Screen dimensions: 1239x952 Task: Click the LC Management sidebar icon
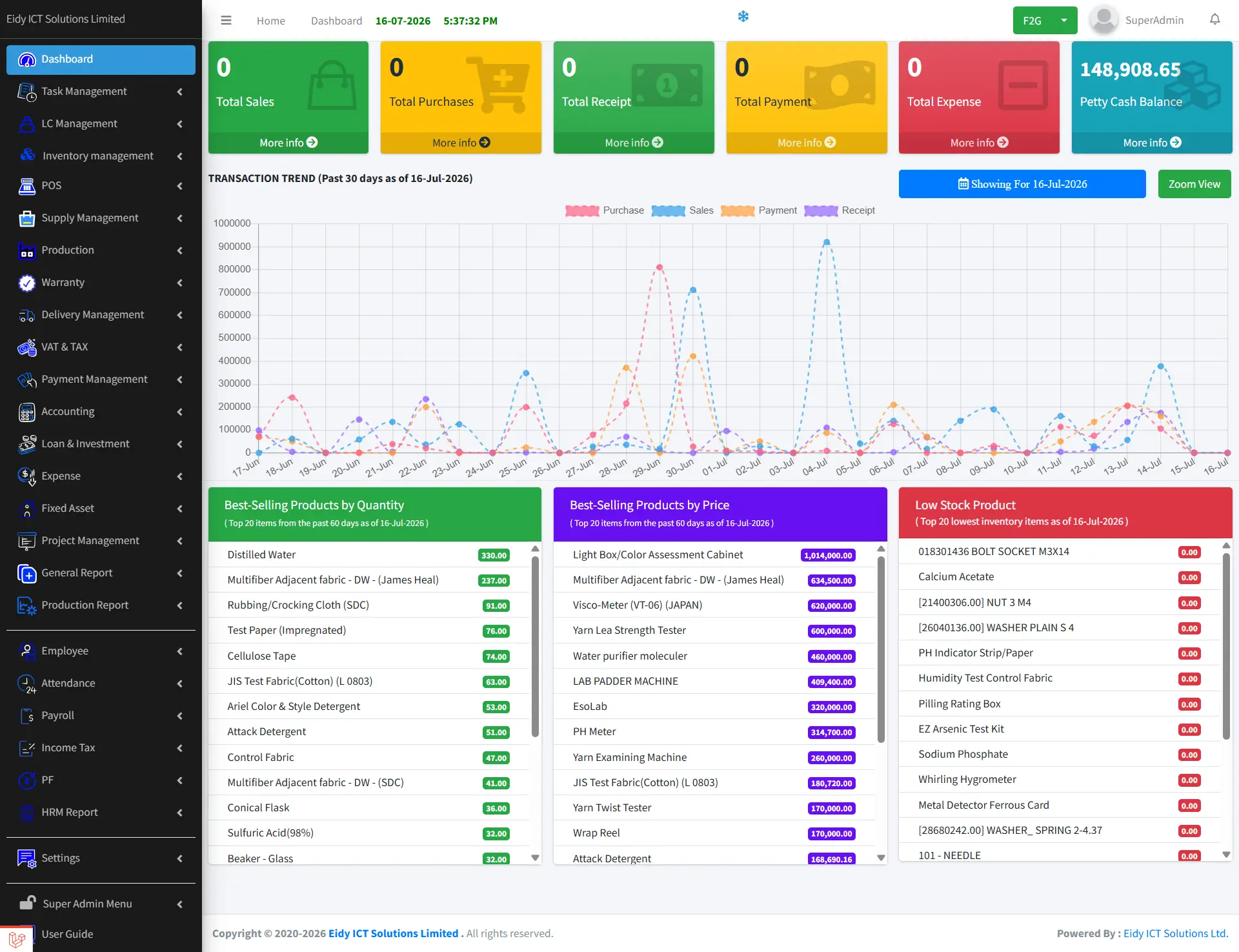[26, 124]
